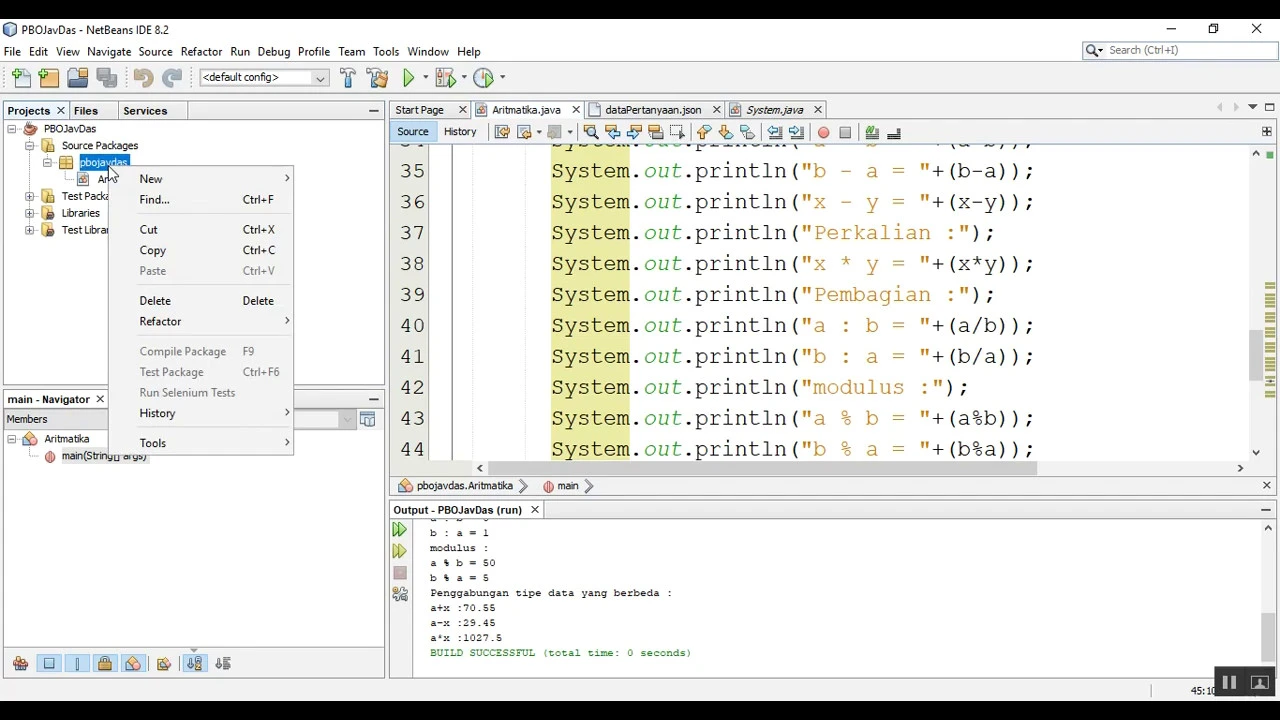Toggle Show Fields filter in Navigator
This screenshot has width=1280, height=720.
pyautogui.click(x=49, y=663)
